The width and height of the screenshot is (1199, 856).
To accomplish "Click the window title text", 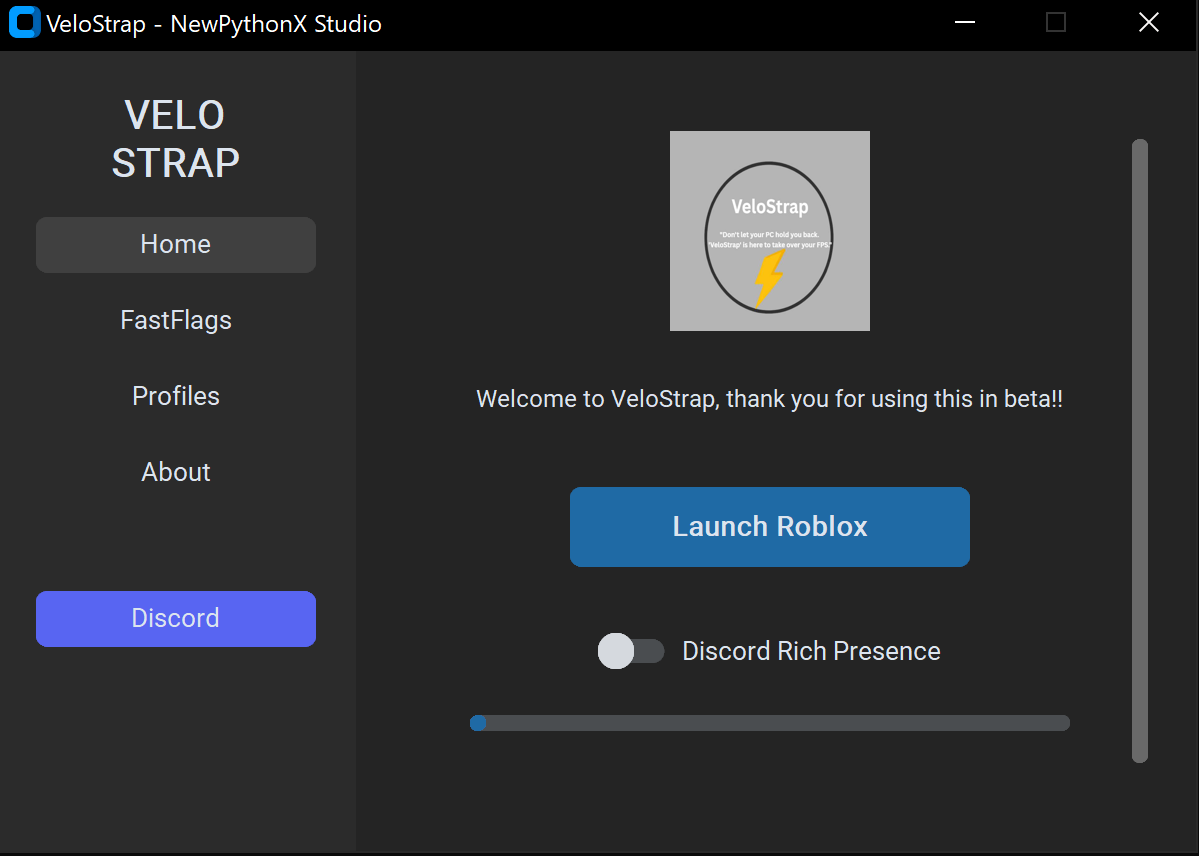I will [214, 24].
